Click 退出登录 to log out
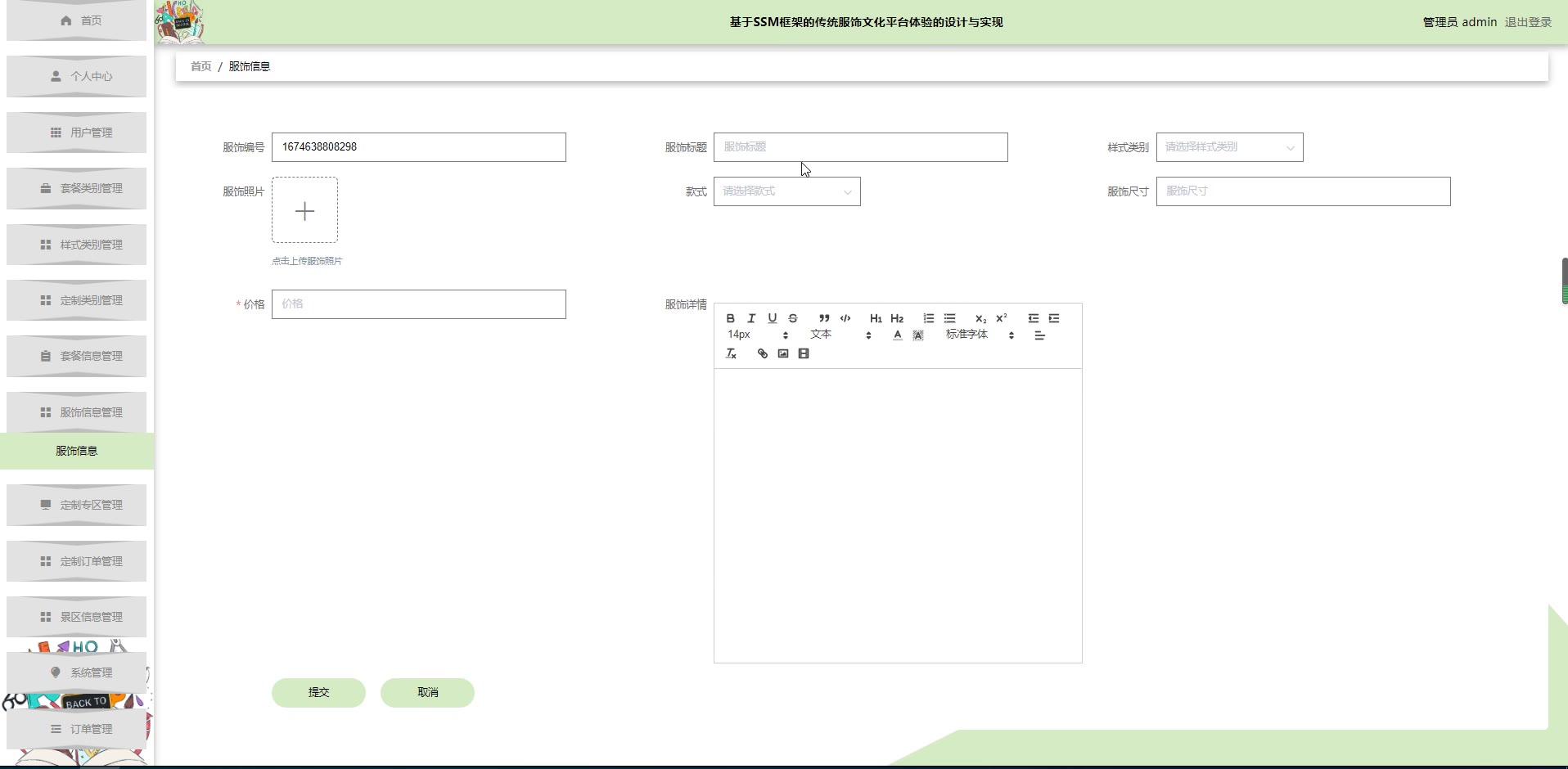 [1528, 22]
